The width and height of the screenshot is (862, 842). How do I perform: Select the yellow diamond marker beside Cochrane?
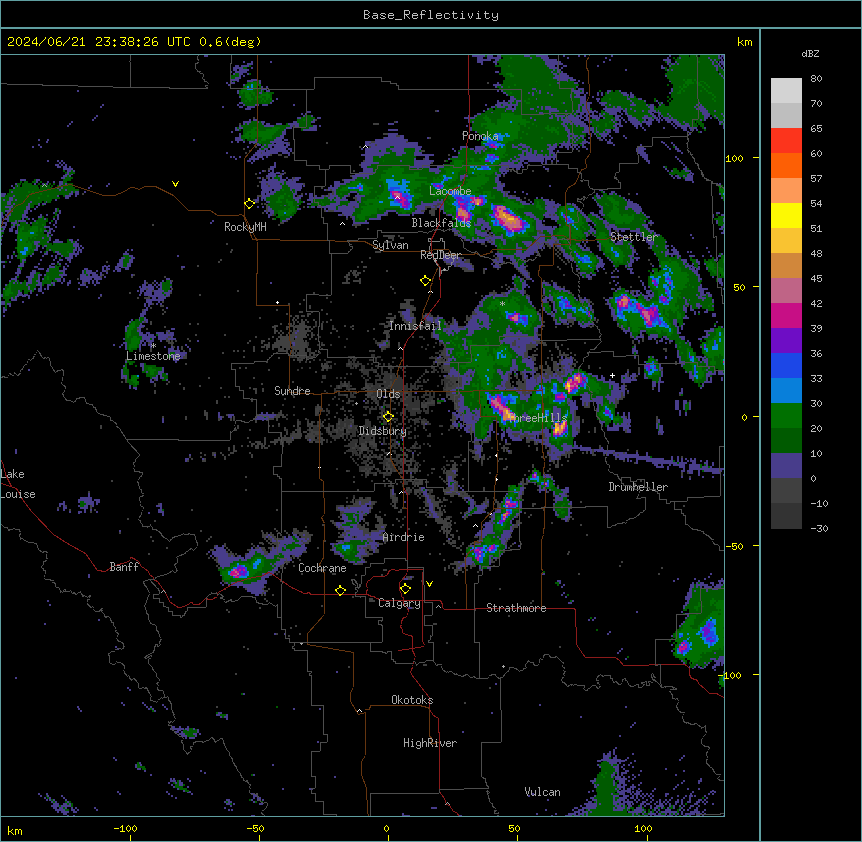coord(340,591)
